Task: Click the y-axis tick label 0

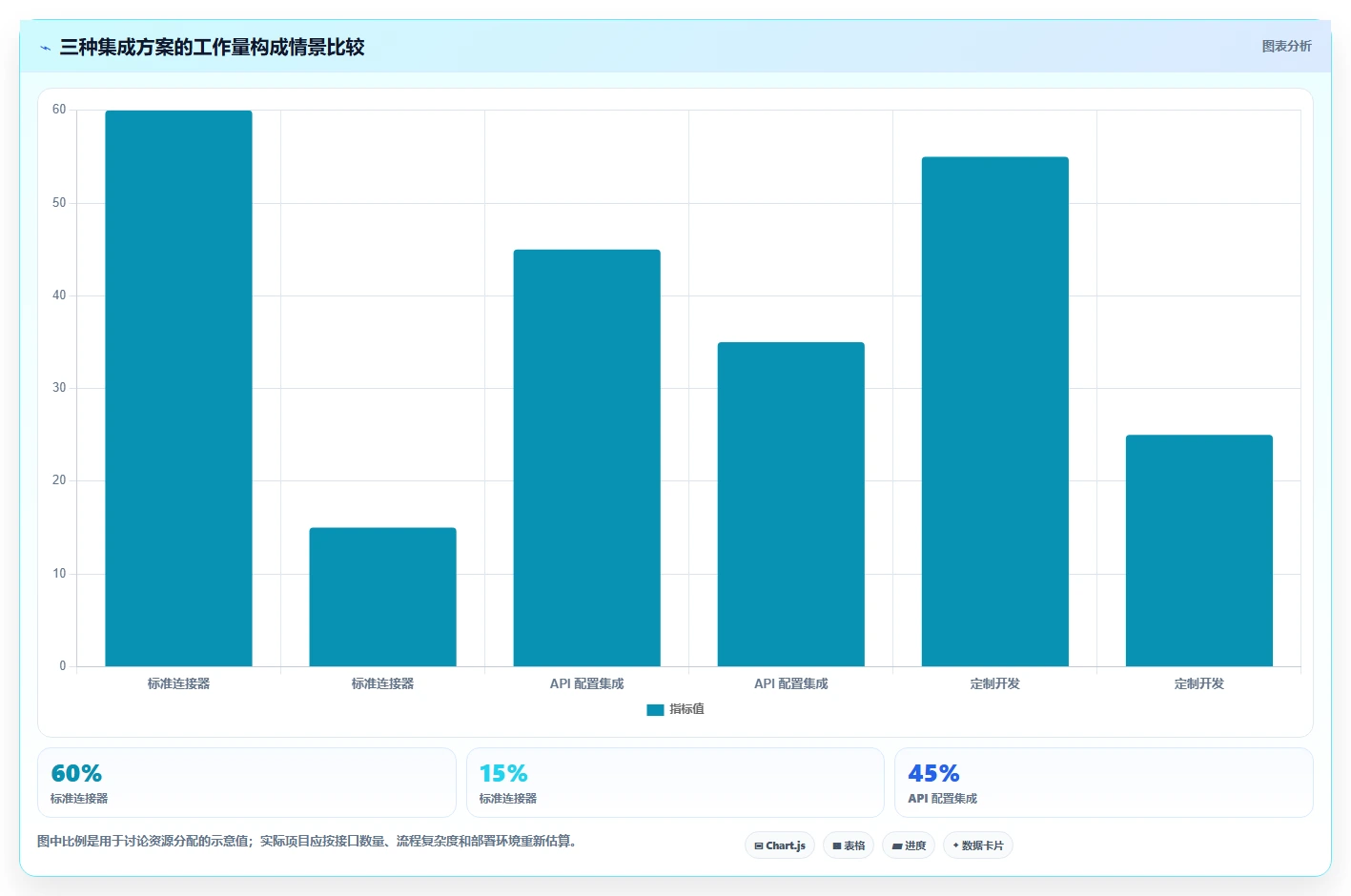Action: (x=63, y=666)
